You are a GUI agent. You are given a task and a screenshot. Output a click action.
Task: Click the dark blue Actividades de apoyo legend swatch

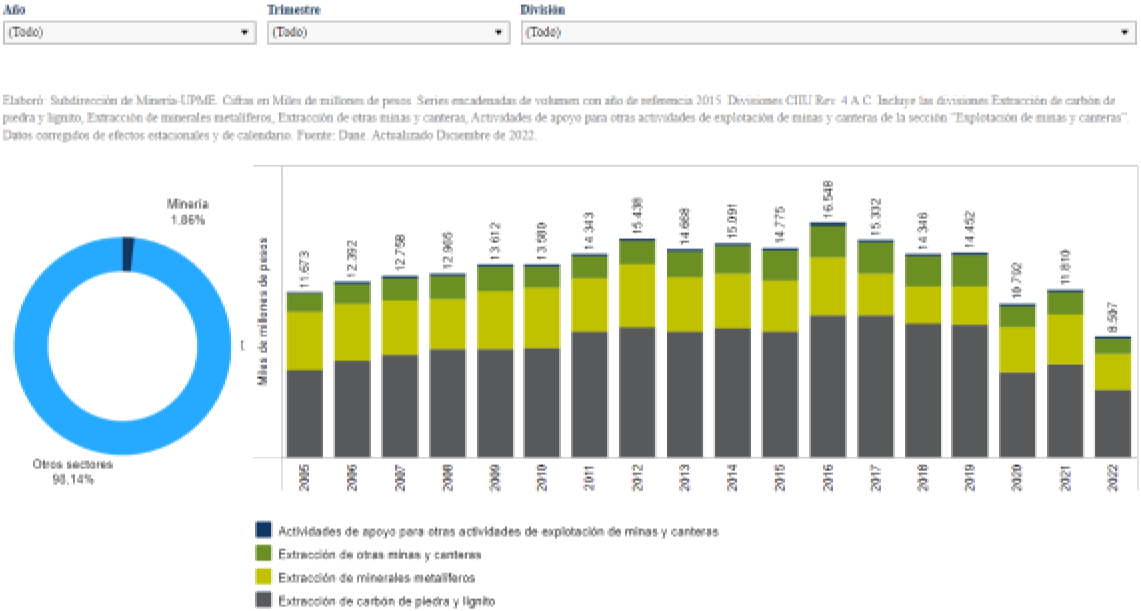(x=264, y=531)
